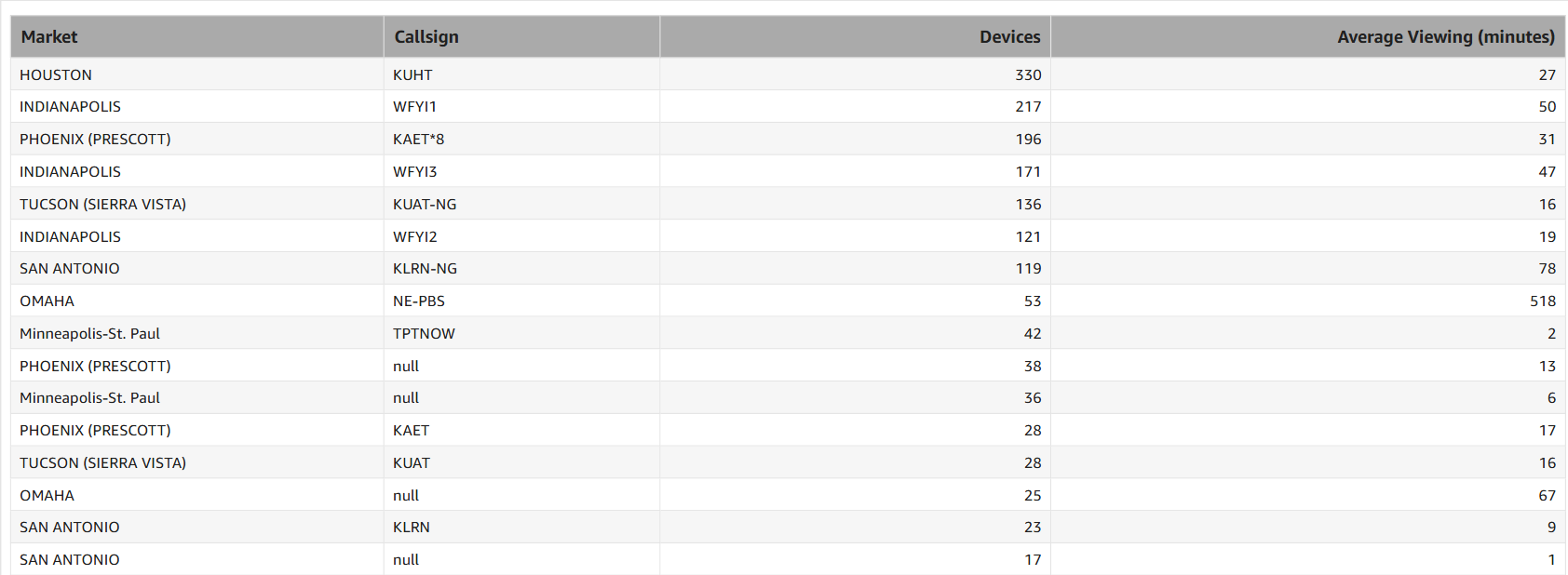Image resolution: width=1568 pixels, height=575 pixels.
Task: Select the WFYI3 callsign entry
Action: pos(414,172)
